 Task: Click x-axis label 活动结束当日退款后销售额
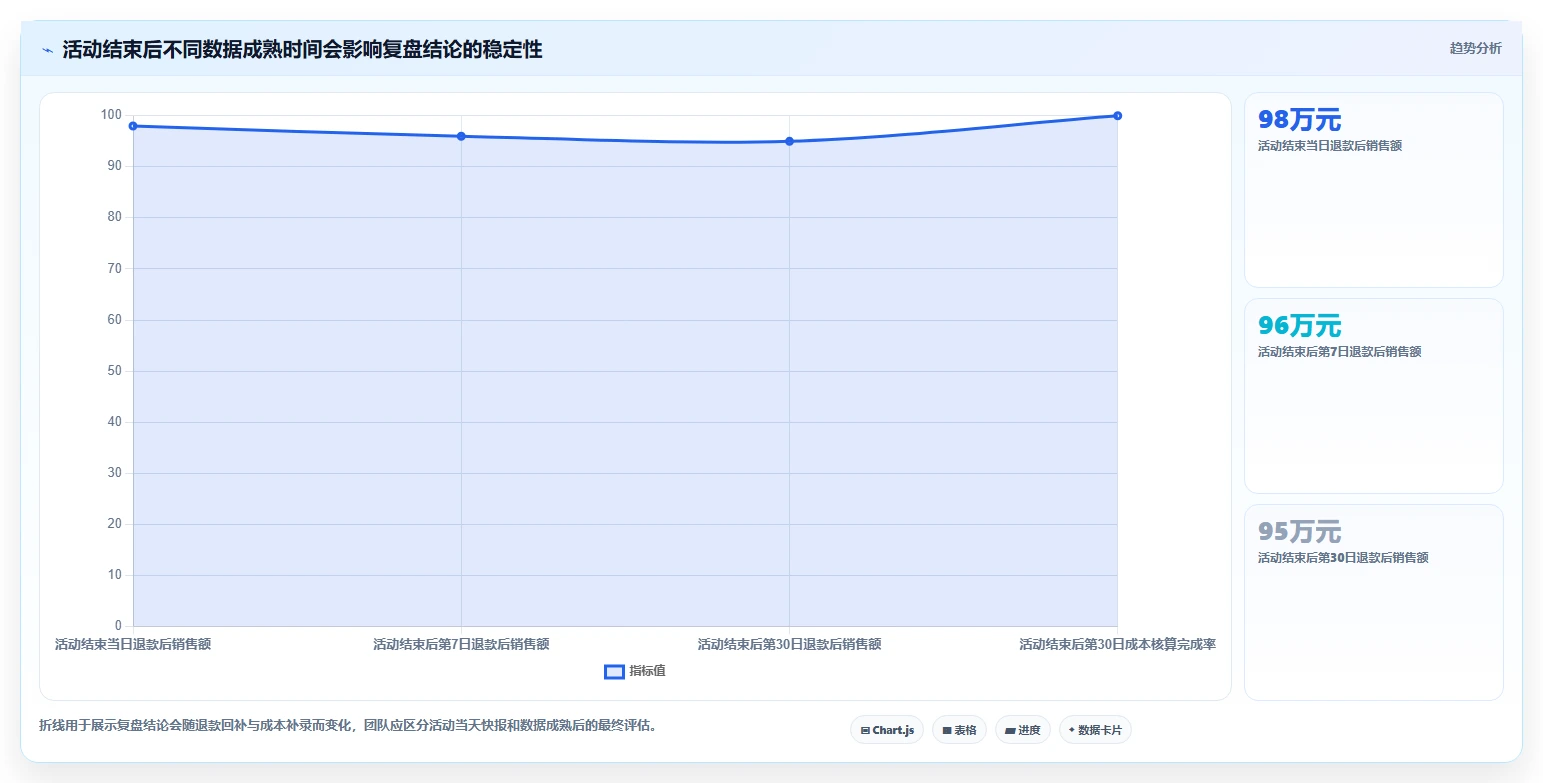133,644
